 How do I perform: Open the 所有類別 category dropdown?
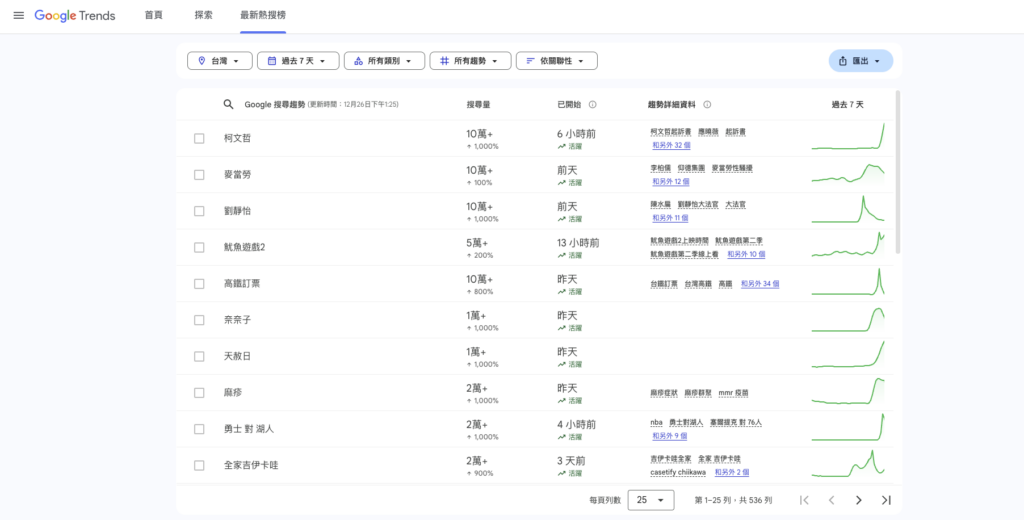pyautogui.click(x=384, y=61)
